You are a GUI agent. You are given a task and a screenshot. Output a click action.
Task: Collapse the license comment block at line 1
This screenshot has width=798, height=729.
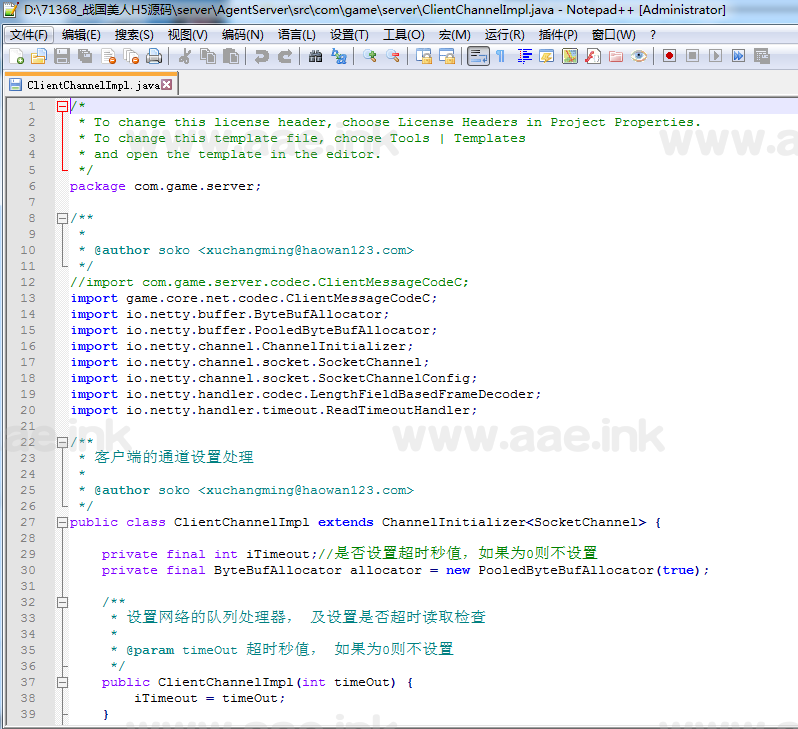click(x=63, y=106)
